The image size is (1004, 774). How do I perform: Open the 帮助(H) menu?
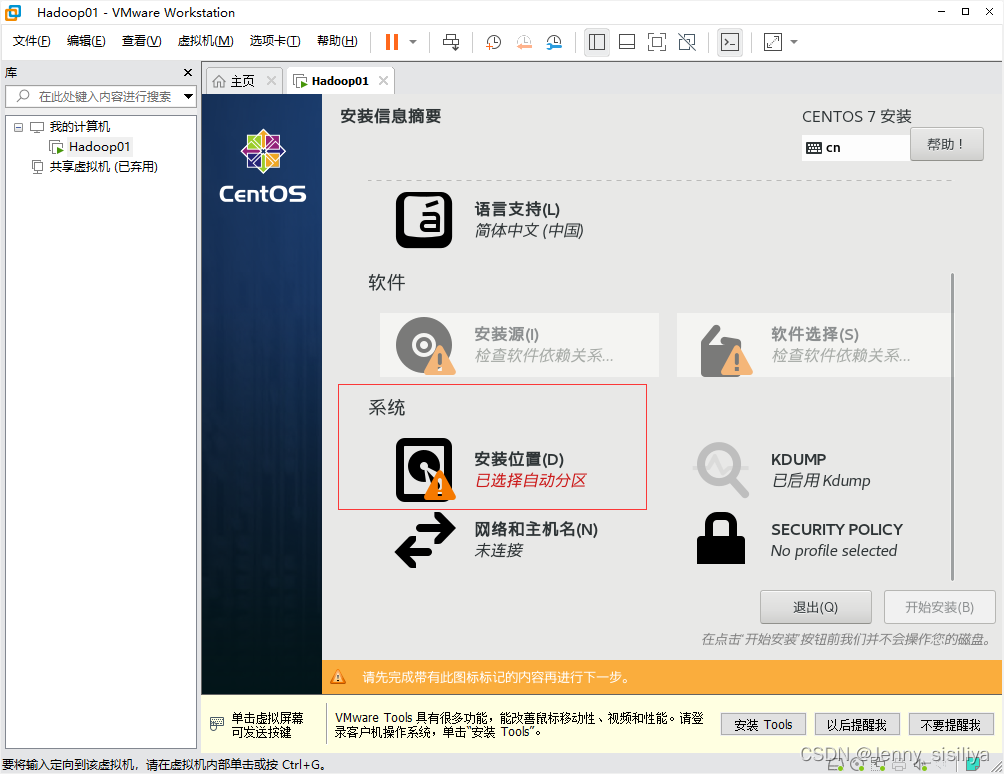pyautogui.click(x=337, y=41)
